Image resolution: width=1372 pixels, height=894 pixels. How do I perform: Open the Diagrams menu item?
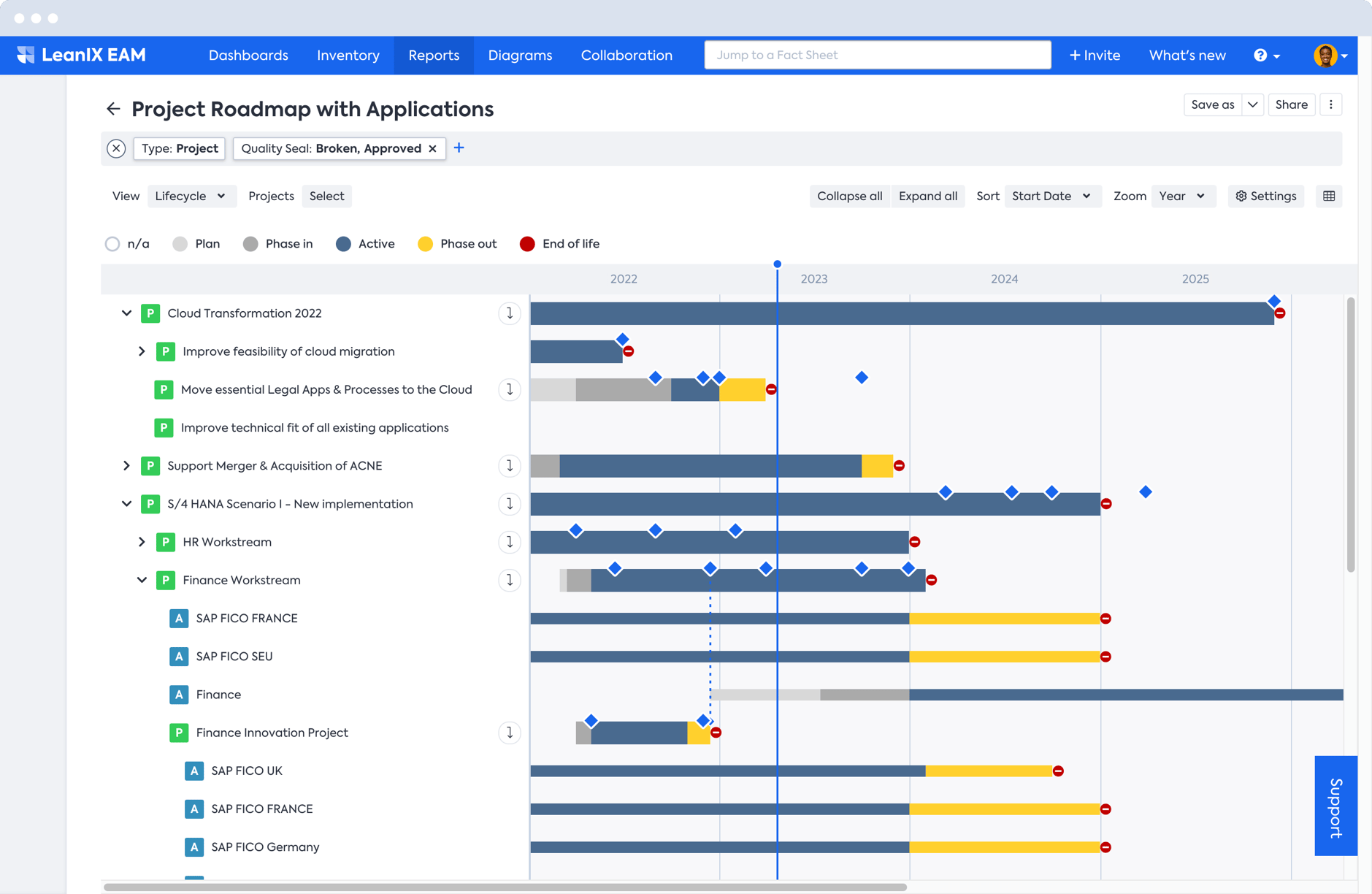[519, 55]
